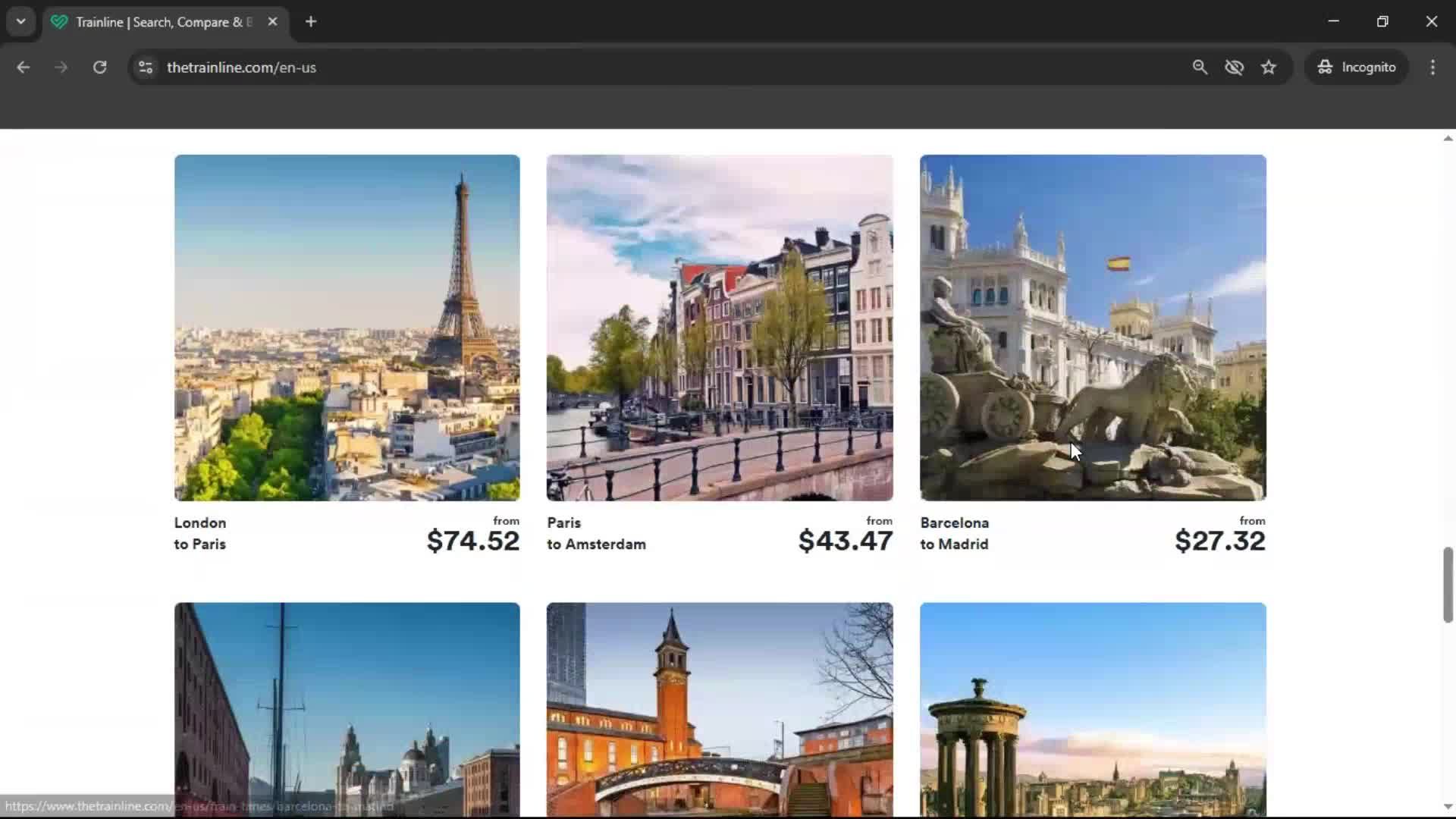Click the Incognito mode icon

click(x=1324, y=67)
